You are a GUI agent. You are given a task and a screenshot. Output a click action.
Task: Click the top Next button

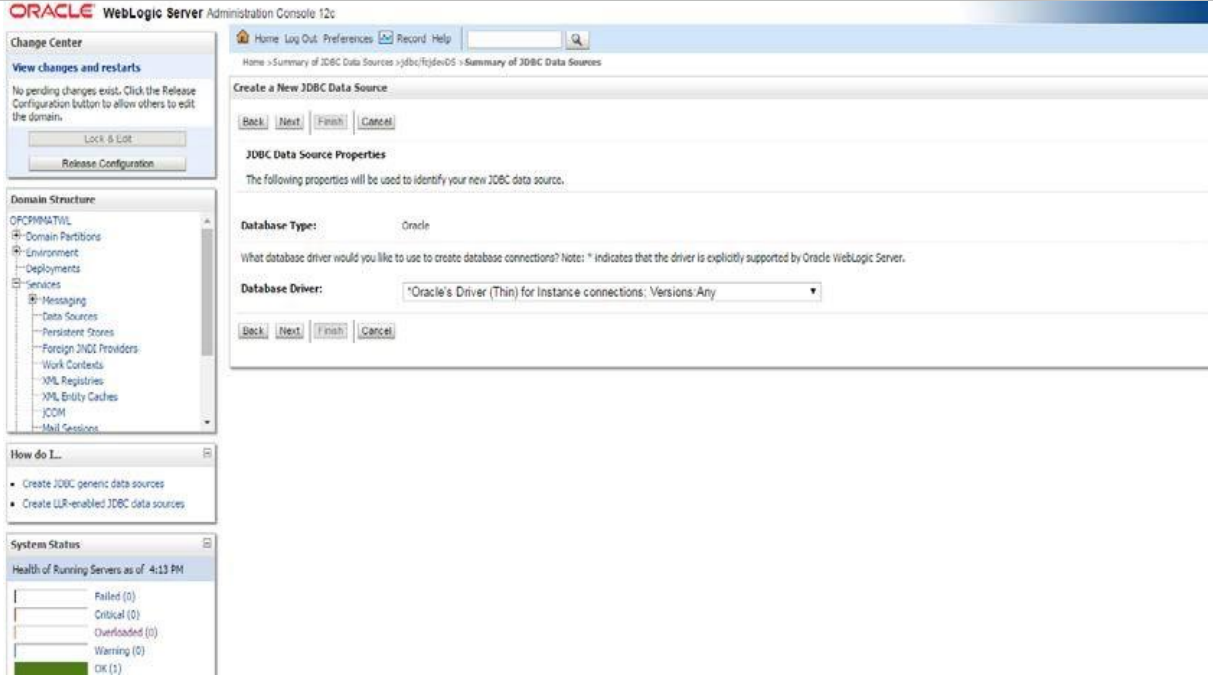289,122
